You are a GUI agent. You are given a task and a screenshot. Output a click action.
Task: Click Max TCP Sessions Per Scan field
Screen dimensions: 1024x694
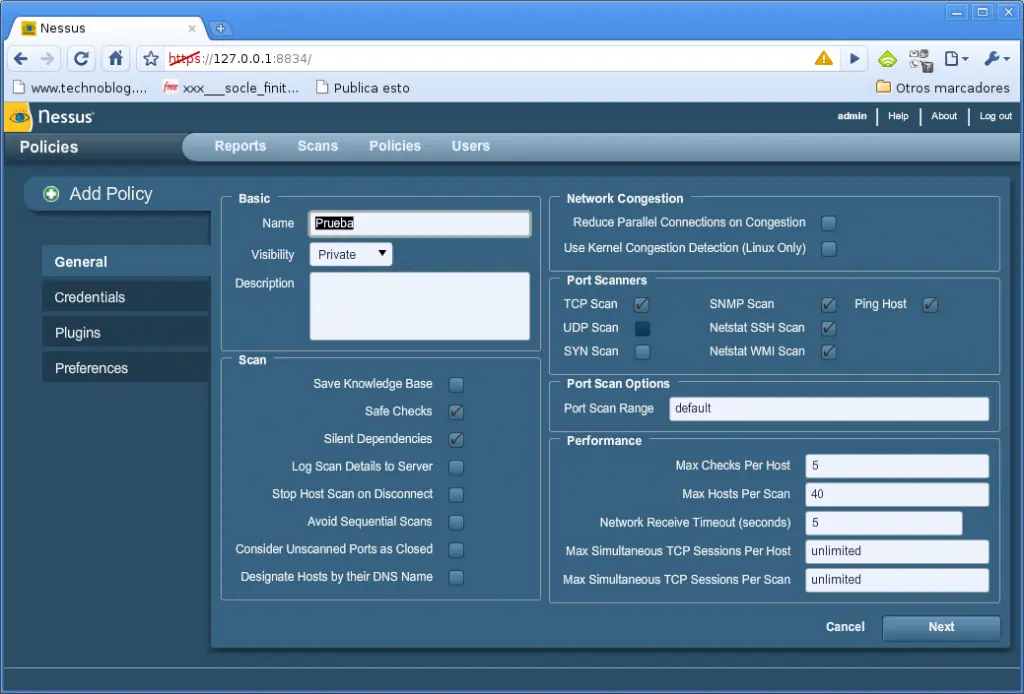(897, 580)
